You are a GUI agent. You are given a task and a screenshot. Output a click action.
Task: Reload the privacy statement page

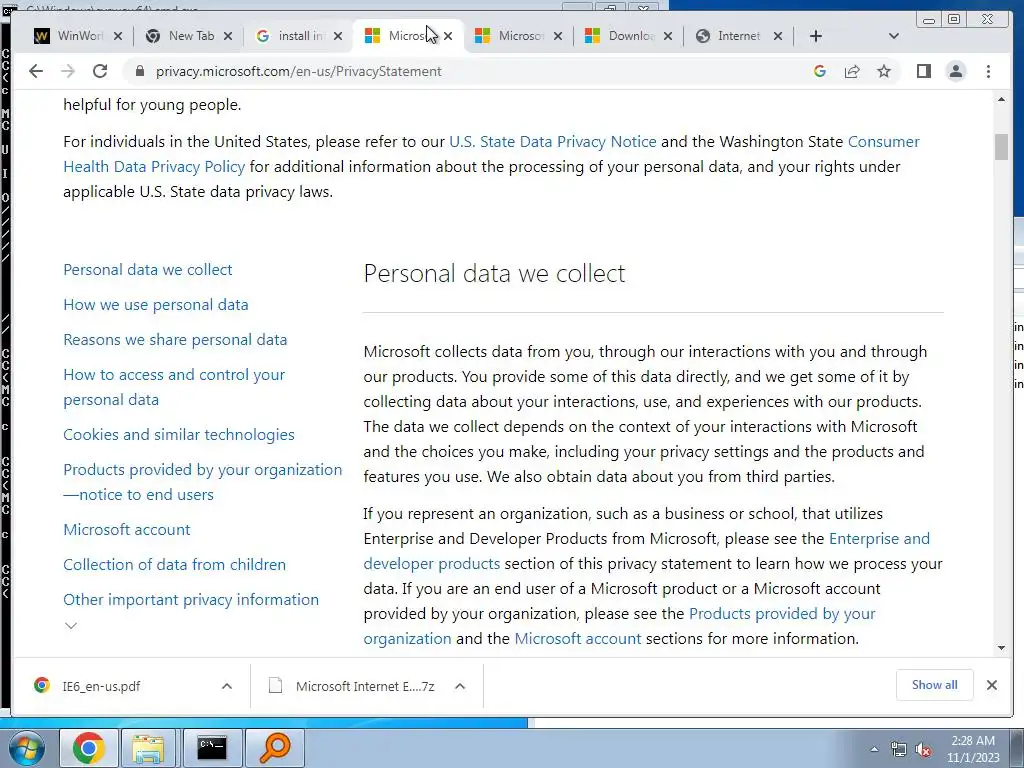tap(100, 71)
